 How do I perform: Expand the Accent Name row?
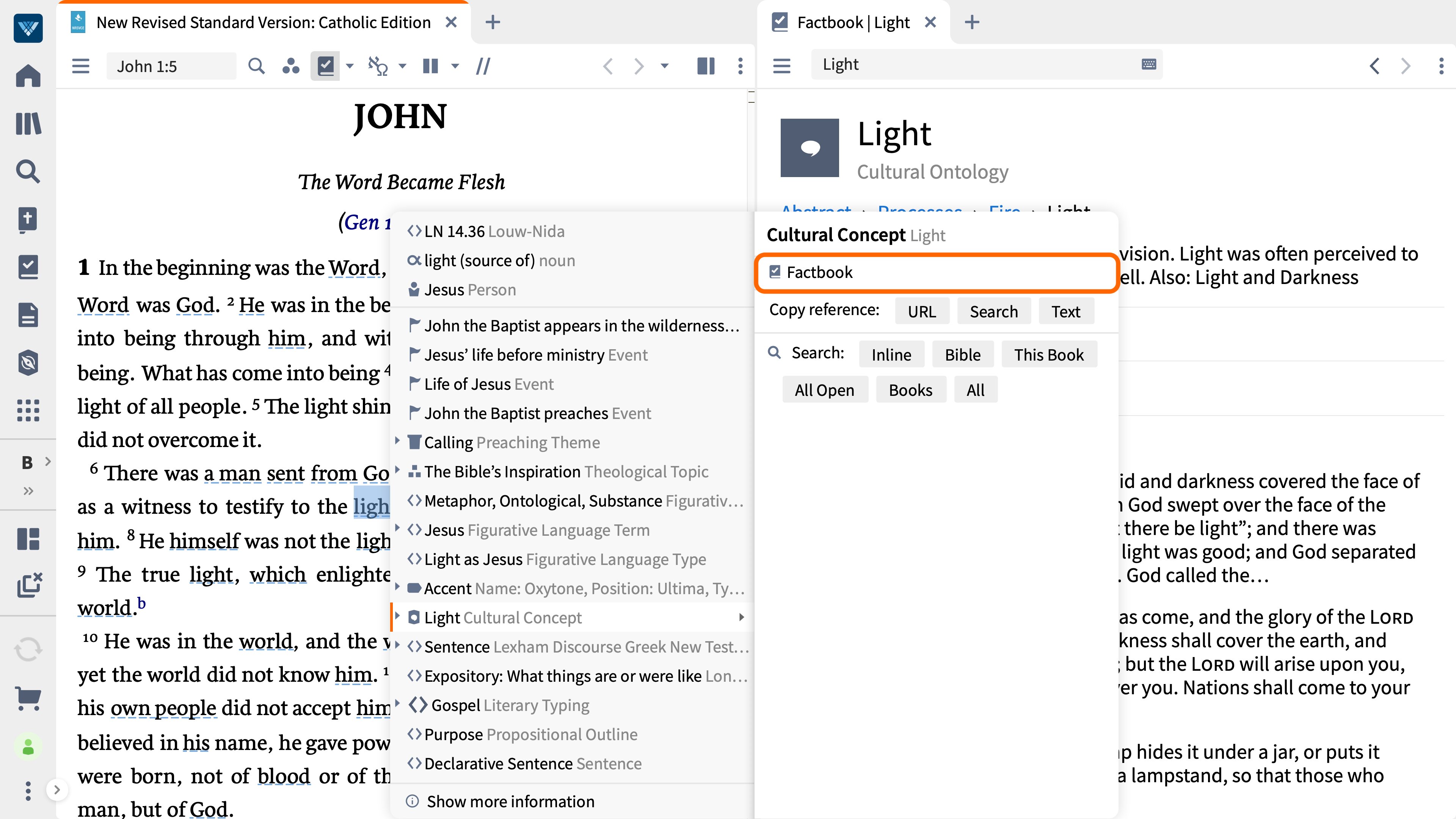pyautogui.click(x=397, y=586)
